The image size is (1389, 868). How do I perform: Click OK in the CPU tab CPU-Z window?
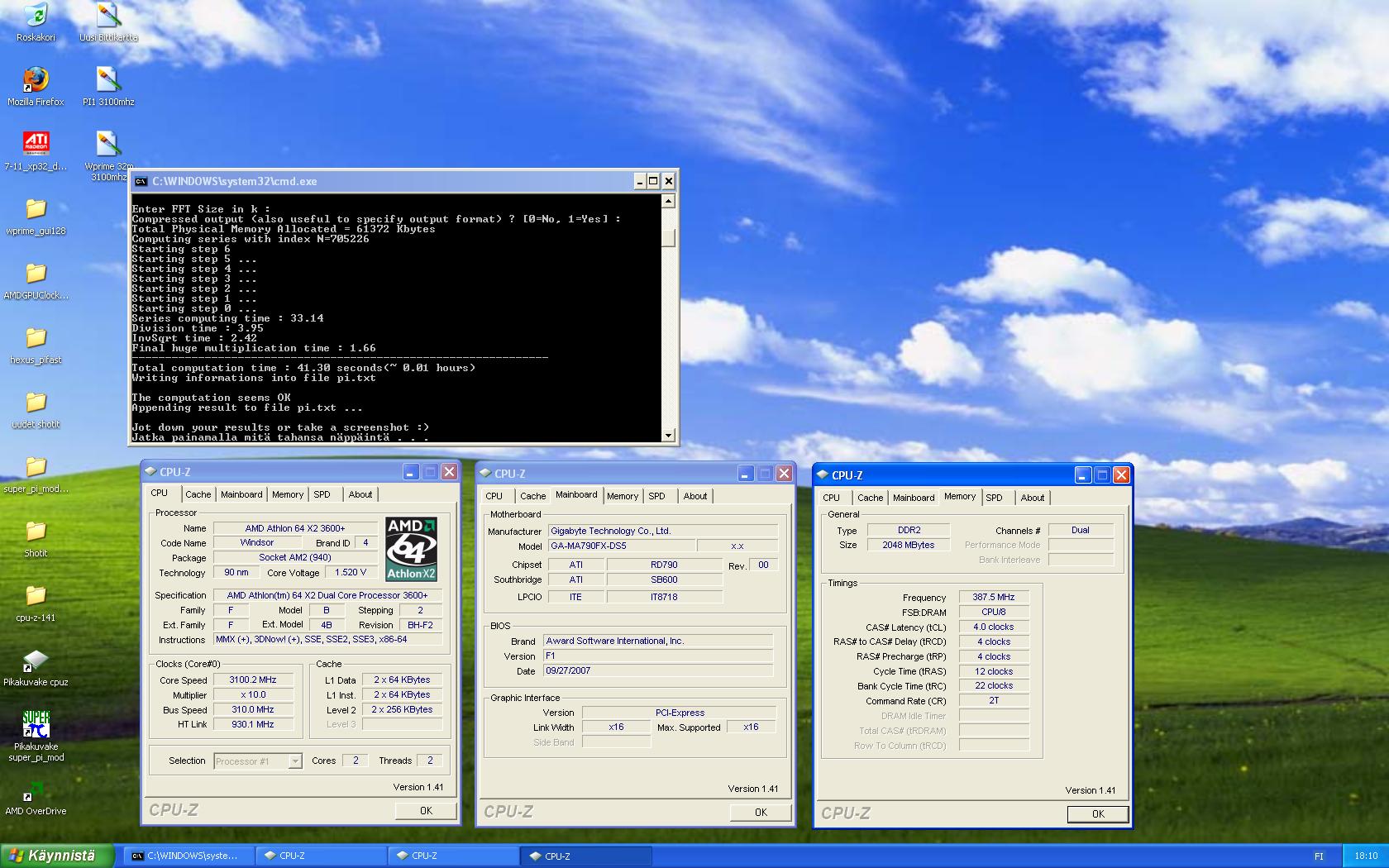coord(426,811)
